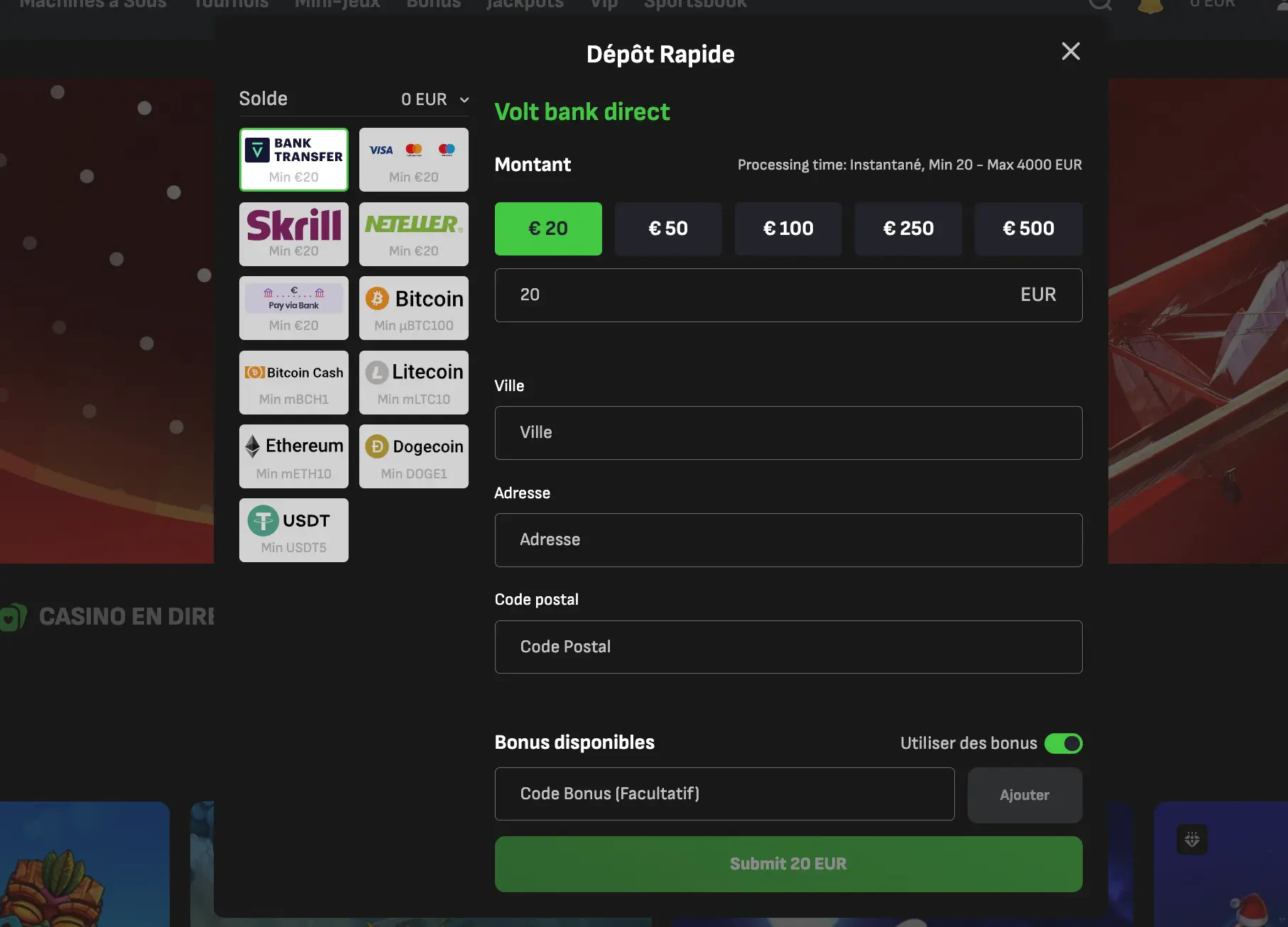This screenshot has width=1288, height=927.
Task: Click the Casino en Direct section heading
Action: coord(126,616)
